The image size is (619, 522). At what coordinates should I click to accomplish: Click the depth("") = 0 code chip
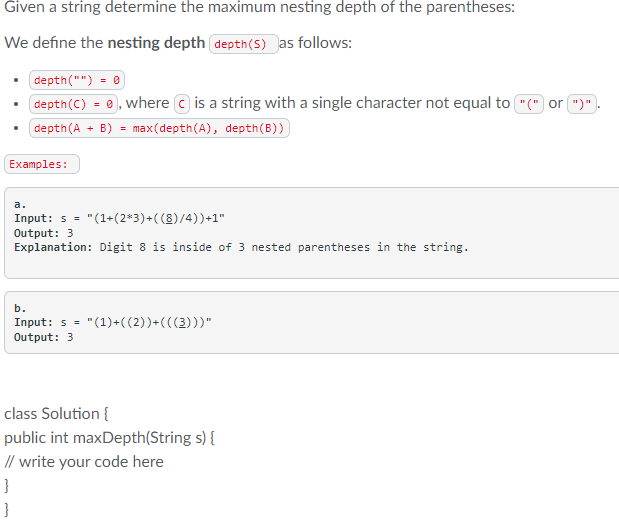coord(77,80)
